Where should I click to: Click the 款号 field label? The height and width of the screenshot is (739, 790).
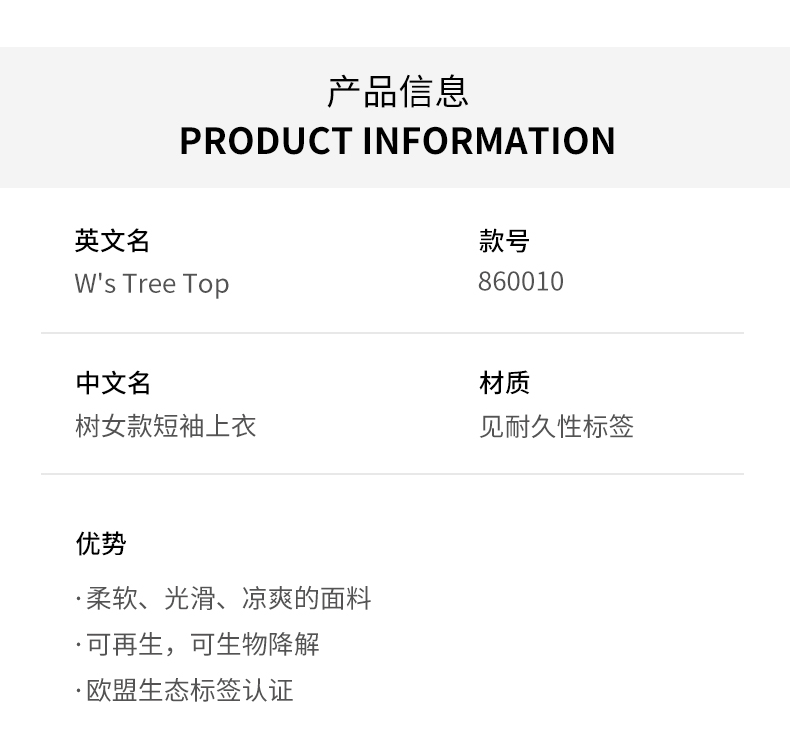point(503,240)
